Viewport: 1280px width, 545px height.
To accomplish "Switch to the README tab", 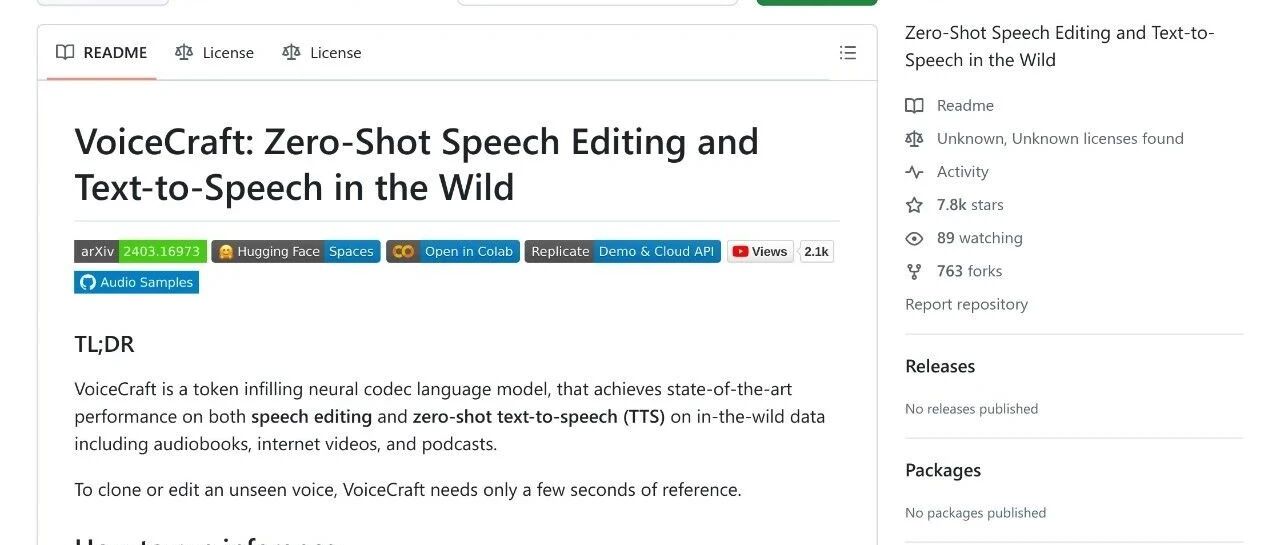I will [x=102, y=53].
